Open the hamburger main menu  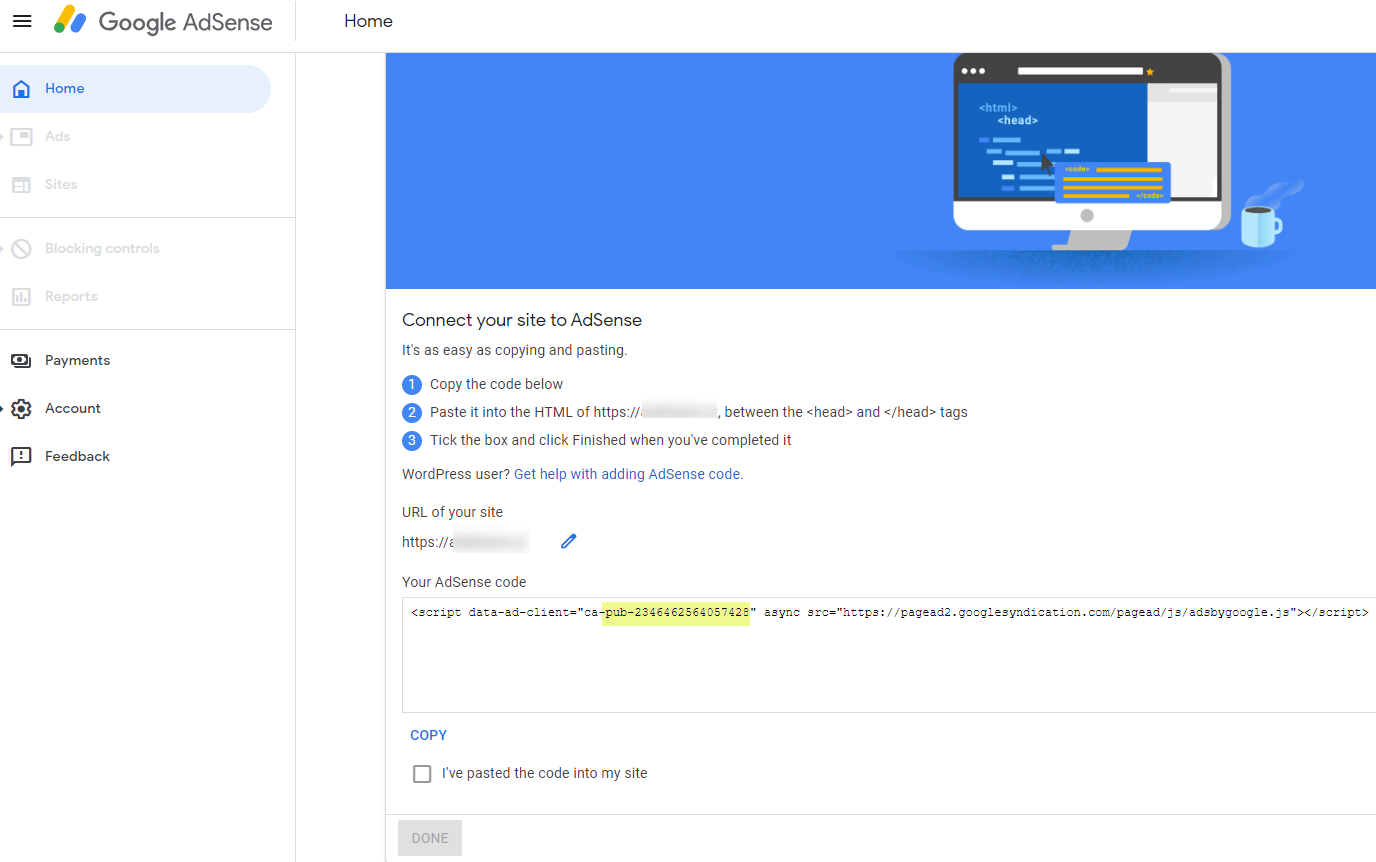(22, 21)
